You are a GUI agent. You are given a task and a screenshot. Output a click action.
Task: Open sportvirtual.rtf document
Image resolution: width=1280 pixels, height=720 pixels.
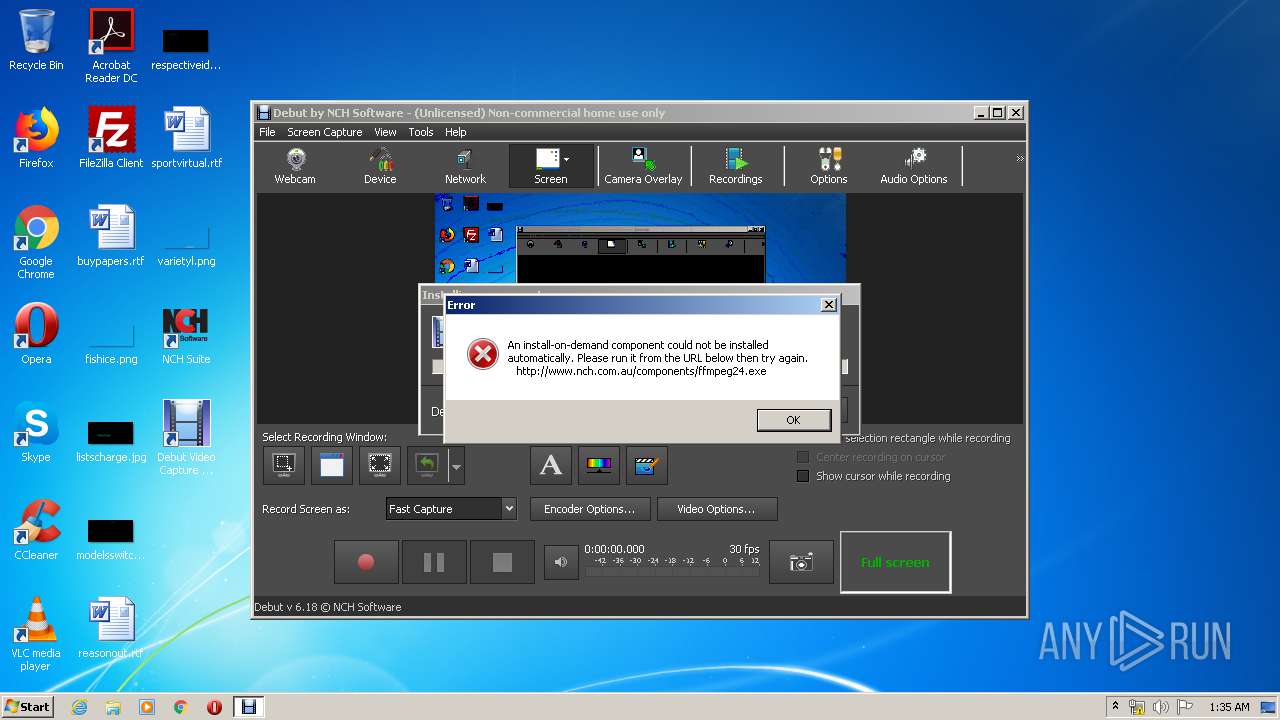(186, 138)
